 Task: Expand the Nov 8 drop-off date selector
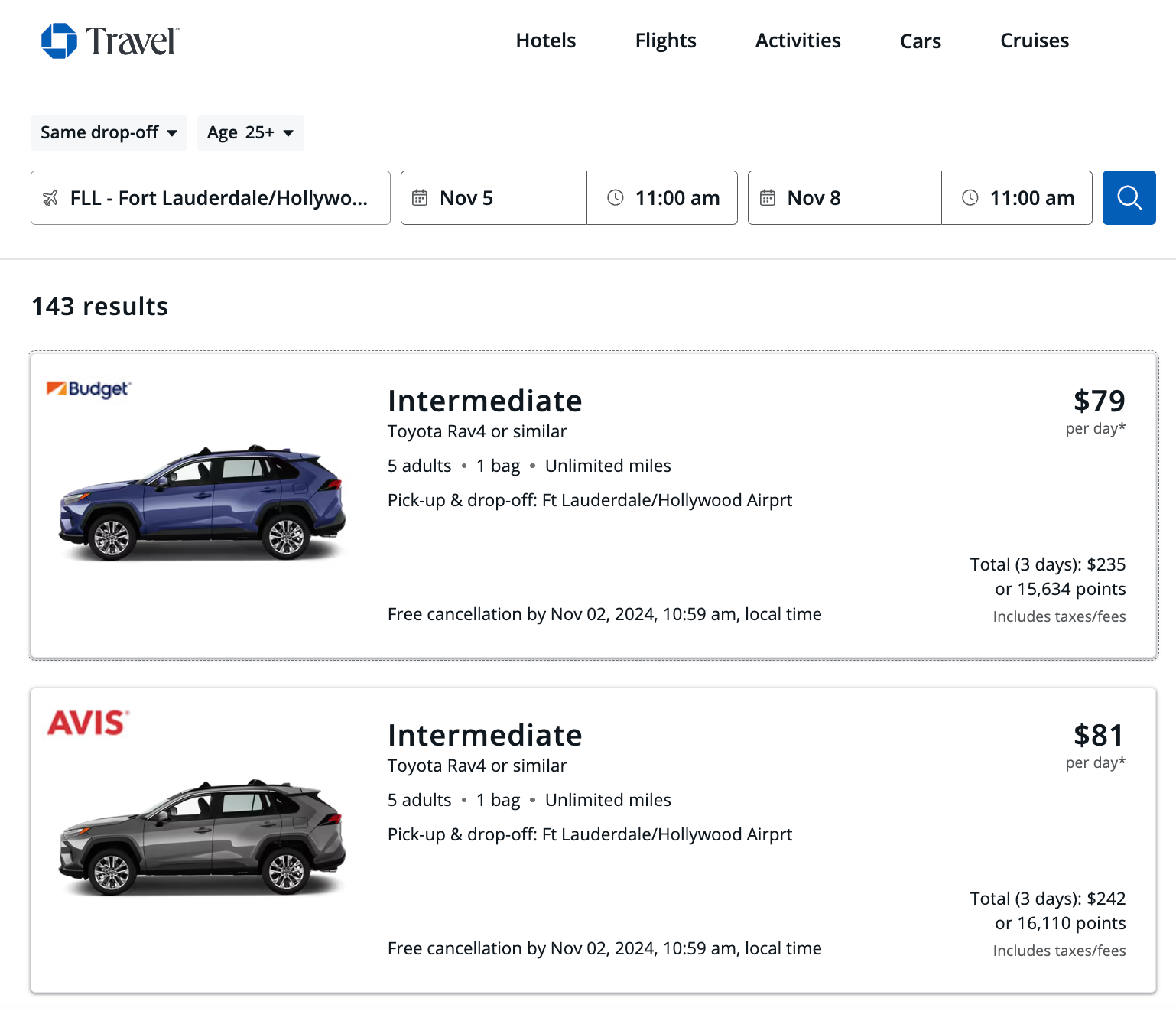[x=843, y=197]
